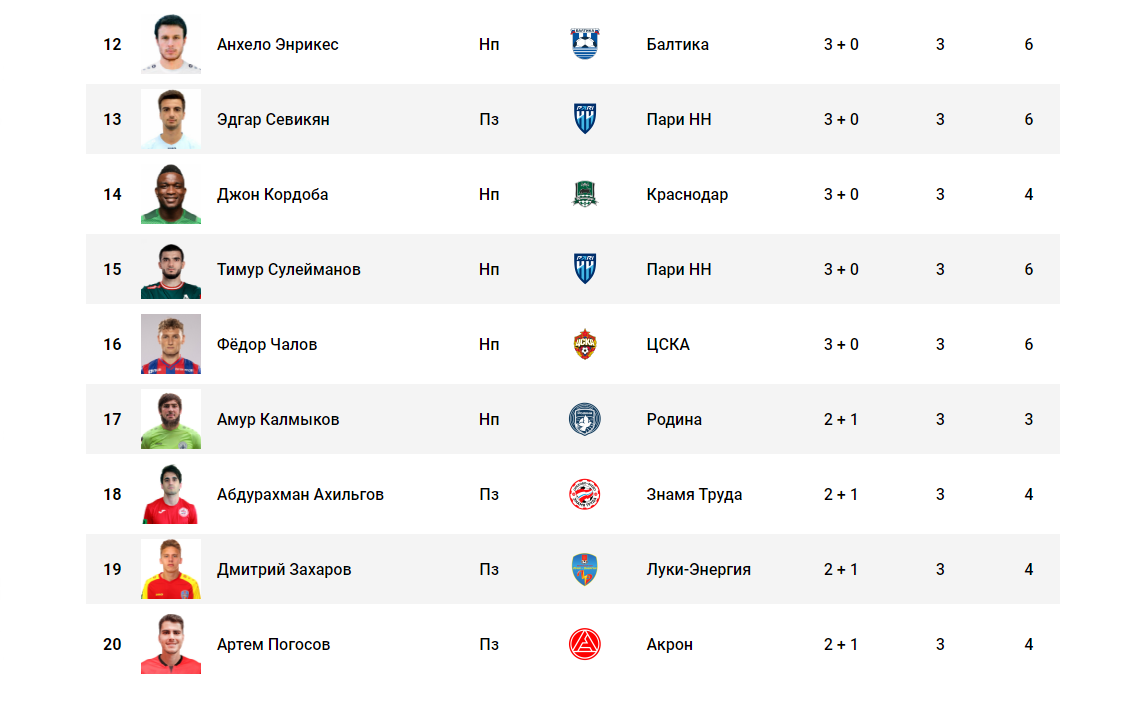Open Тимур Сулейманов player profile link

[x=288, y=270]
